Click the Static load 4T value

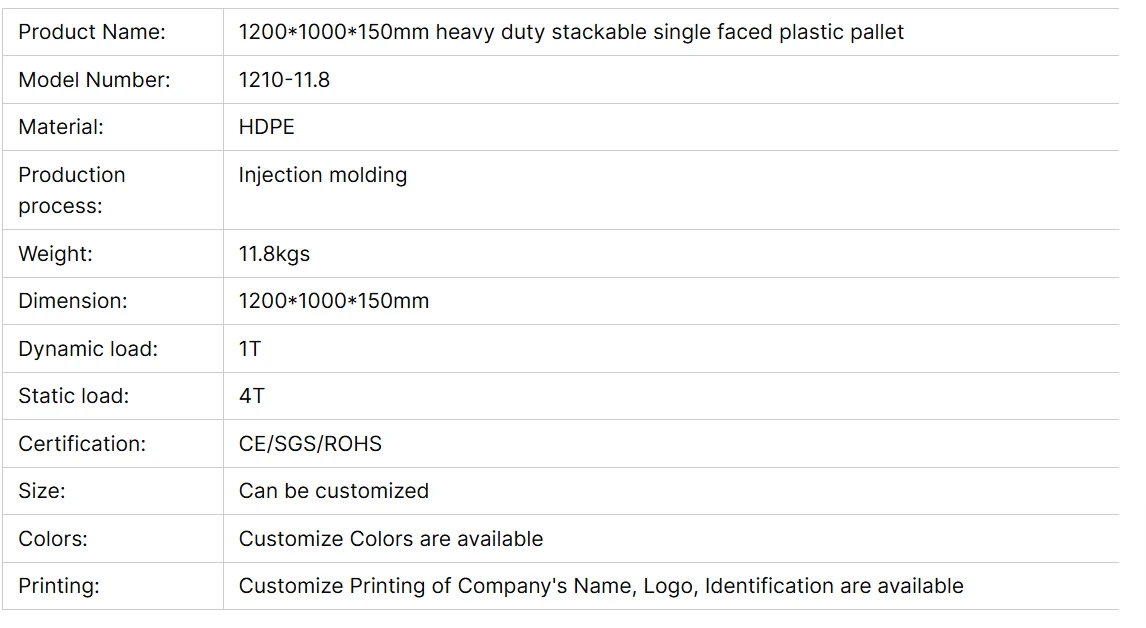[251, 396]
